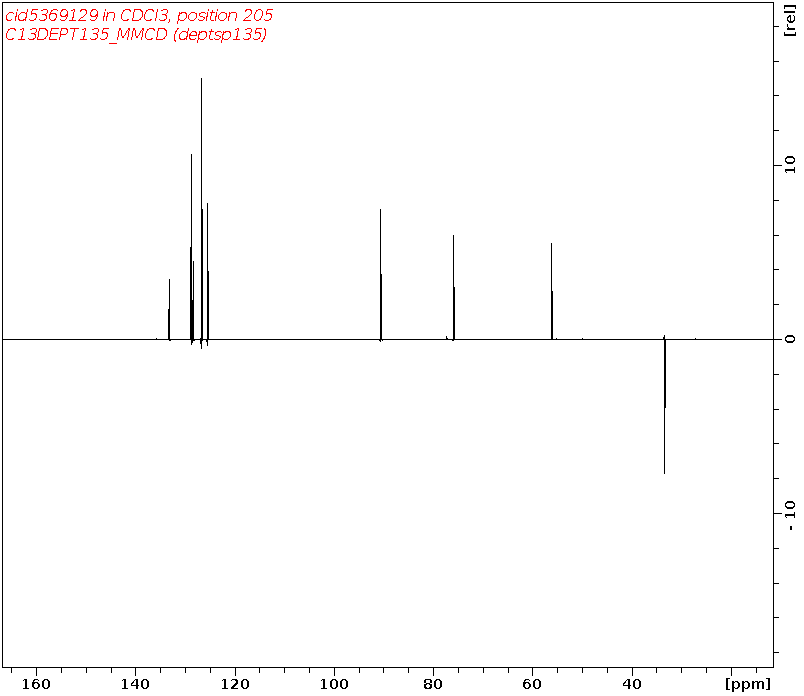Viewport: 804px width, 696px height.
Task: Select the tallest peak near 127 ppm
Action: tap(202, 210)
